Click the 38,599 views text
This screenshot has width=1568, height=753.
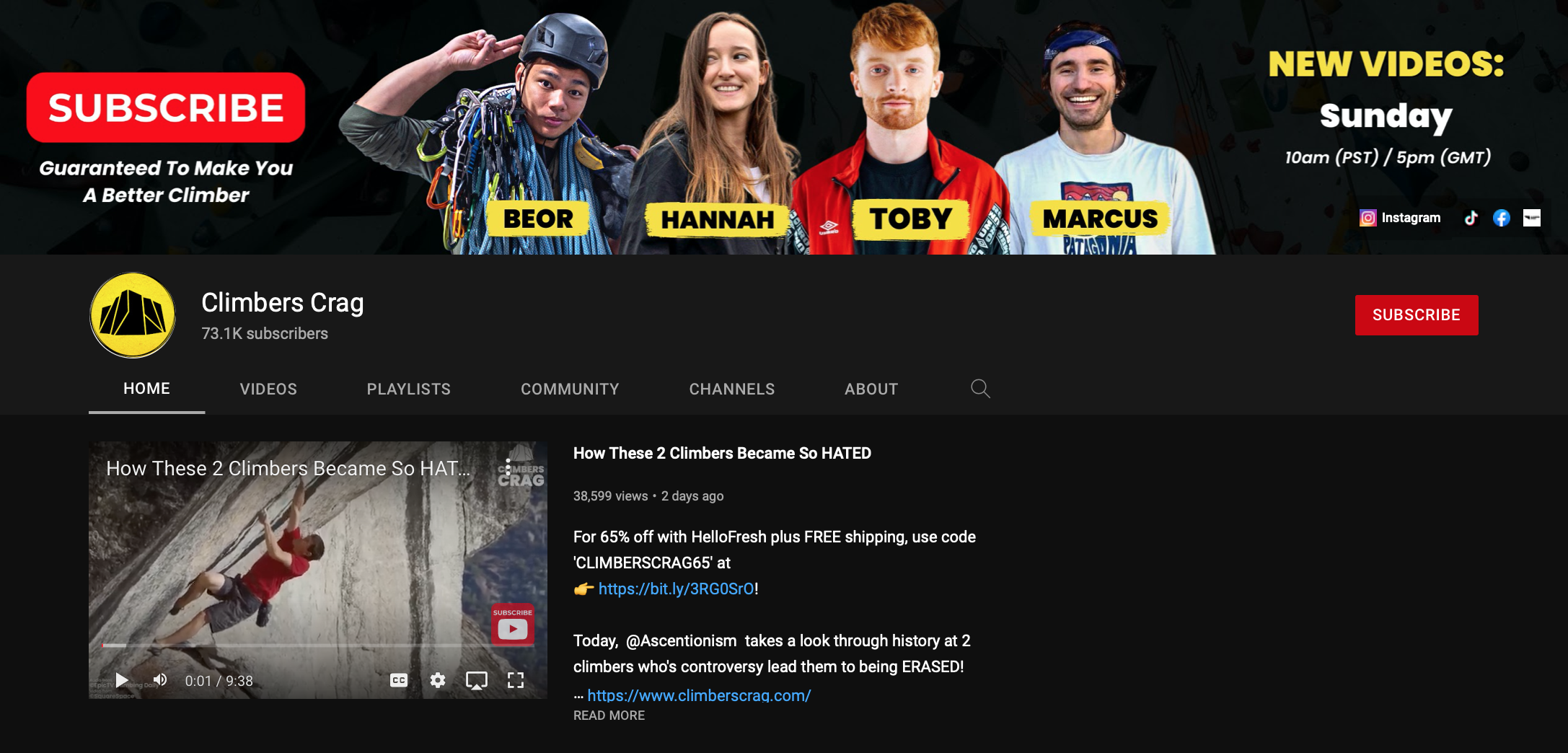pos(610,496)
